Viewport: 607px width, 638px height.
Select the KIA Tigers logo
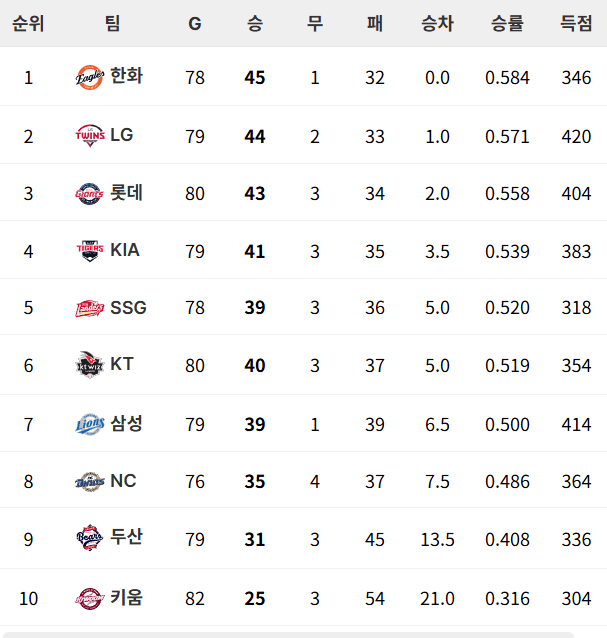(90, 251)
